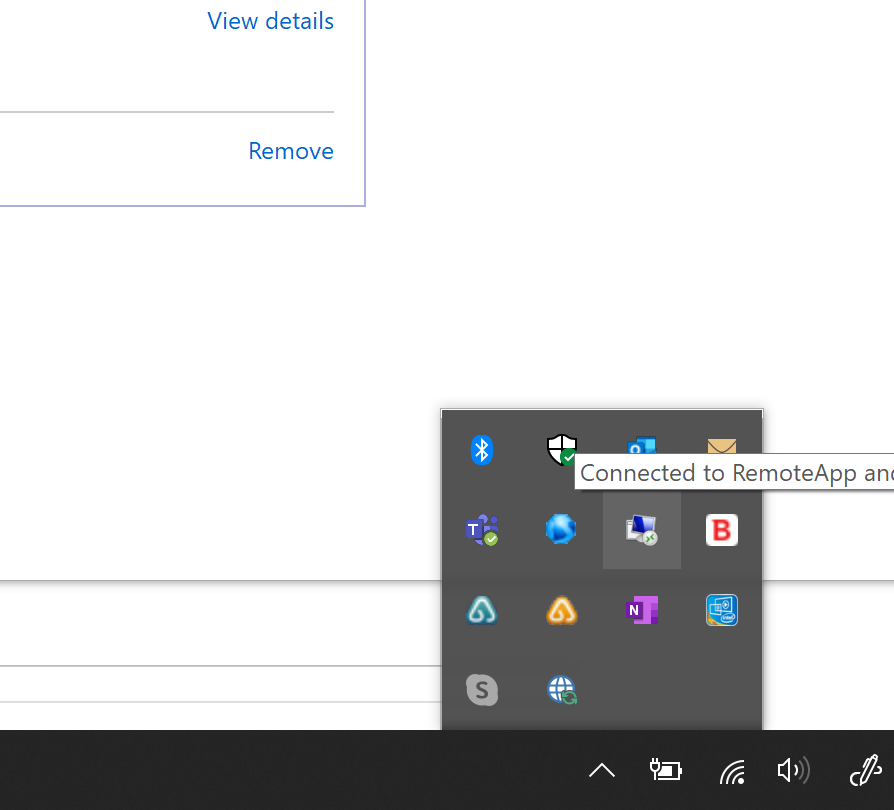Screen dimensions: 894x810
Task: Click the globe with sync arrows icon
Action: 562,690
